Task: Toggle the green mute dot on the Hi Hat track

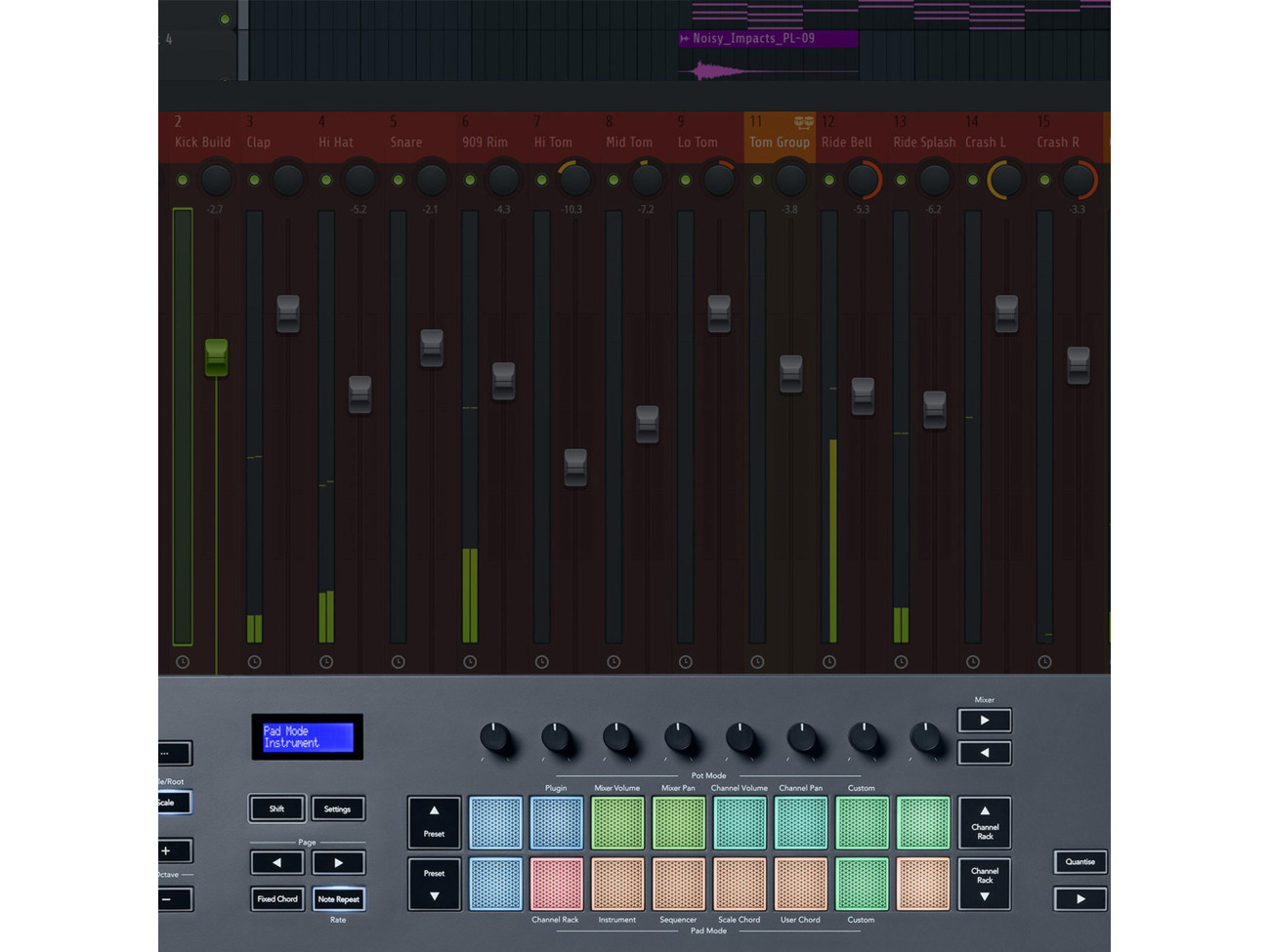Action: pos(325,180)
